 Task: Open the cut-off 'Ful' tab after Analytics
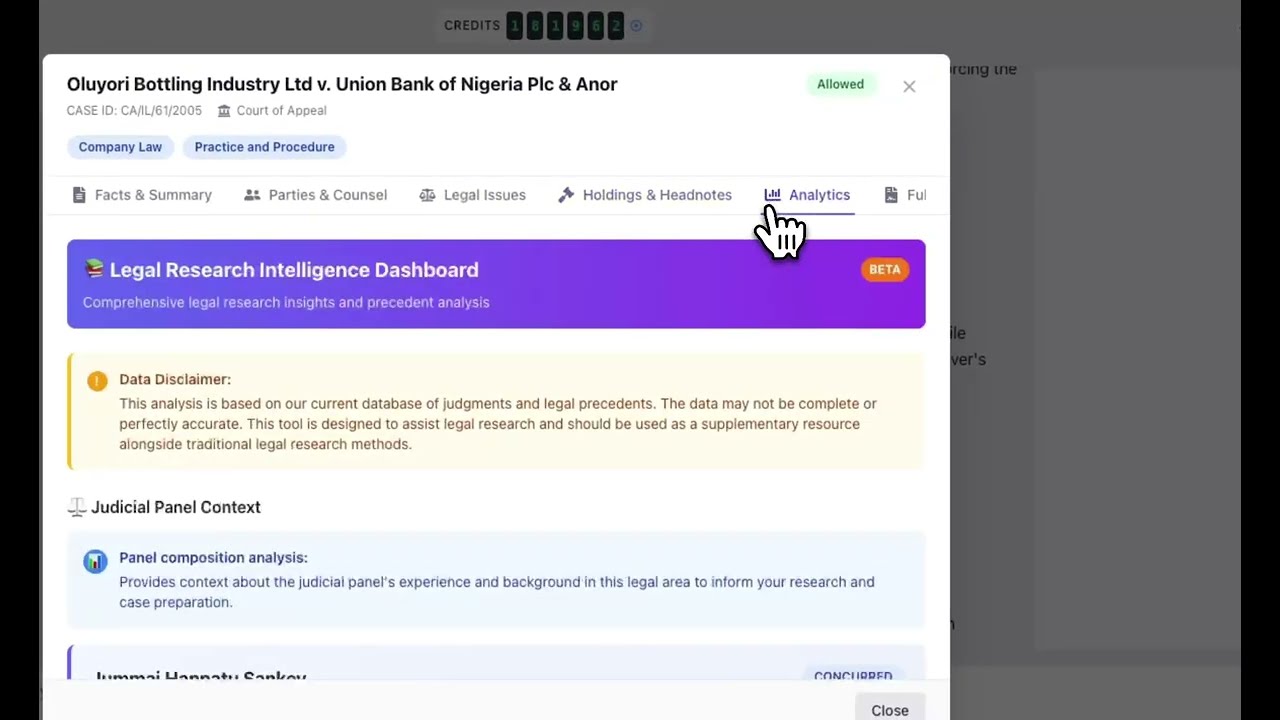905,195
